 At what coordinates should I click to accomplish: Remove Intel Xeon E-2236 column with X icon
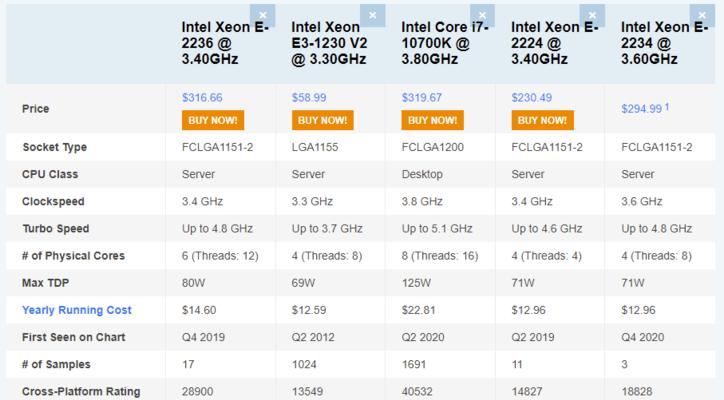263,15
